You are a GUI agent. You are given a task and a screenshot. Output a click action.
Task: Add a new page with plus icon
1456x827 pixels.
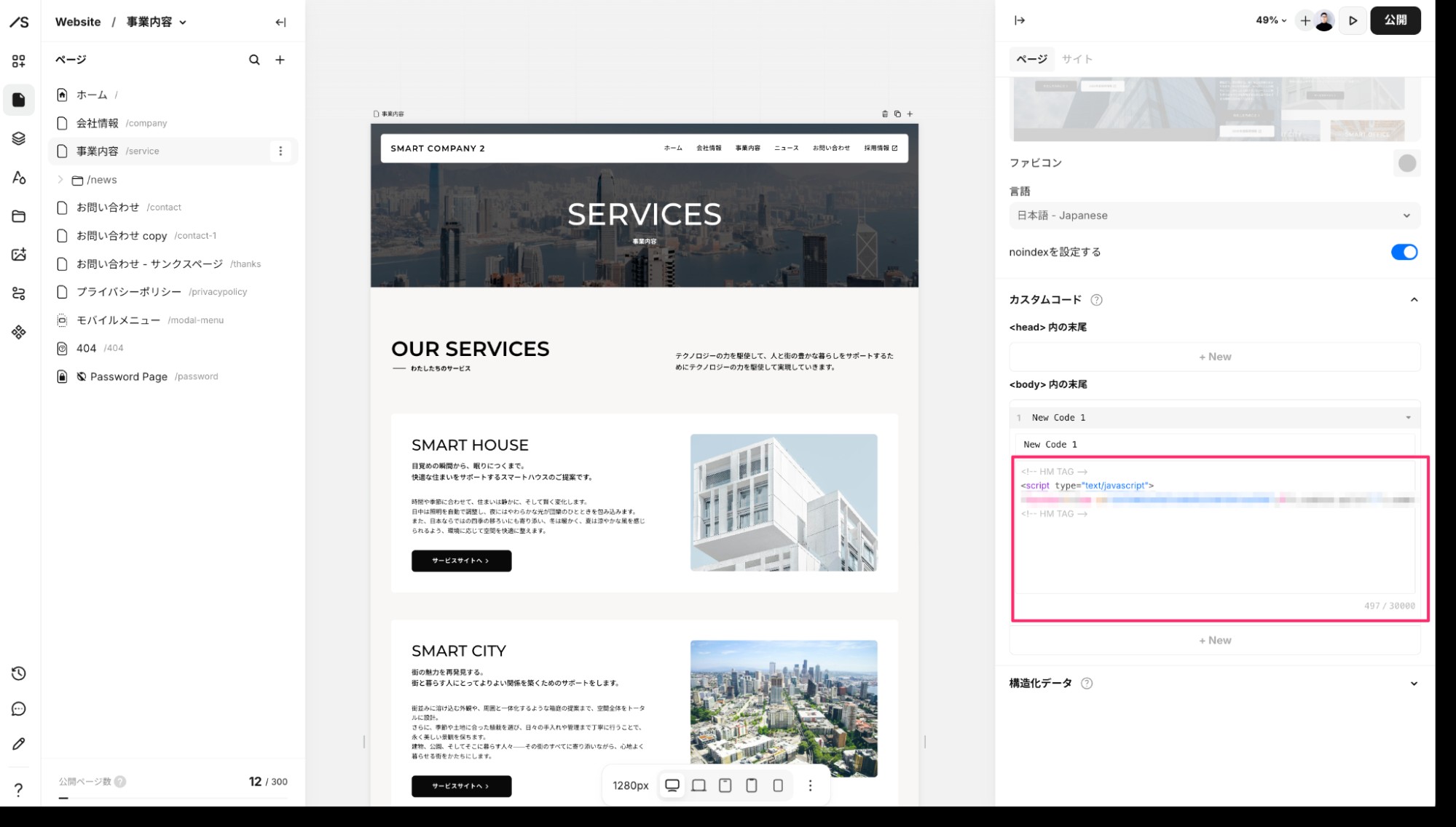pyautogui.click(x=280, y=60)
